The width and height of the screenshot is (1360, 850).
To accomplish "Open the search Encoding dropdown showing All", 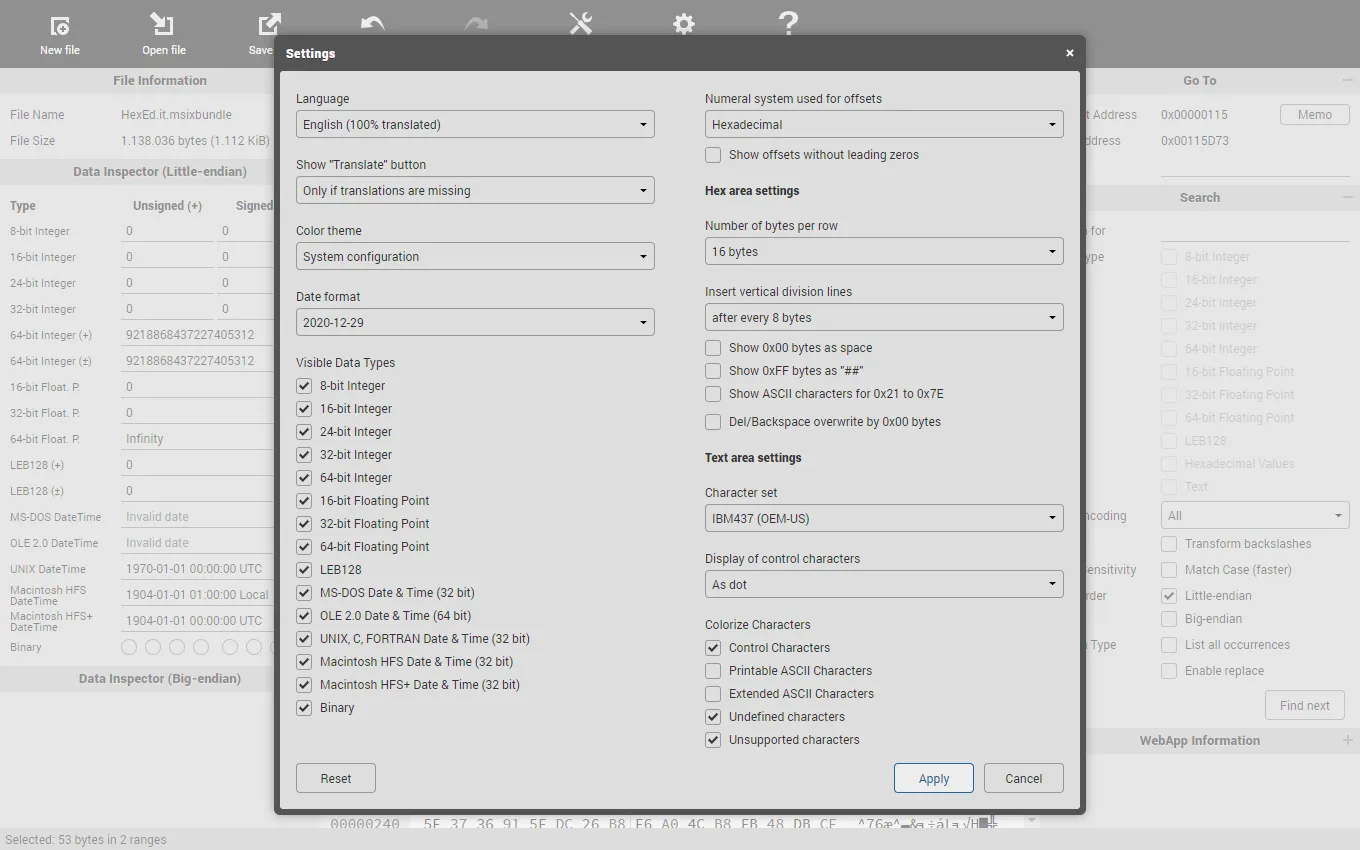I will point(1255,516).
